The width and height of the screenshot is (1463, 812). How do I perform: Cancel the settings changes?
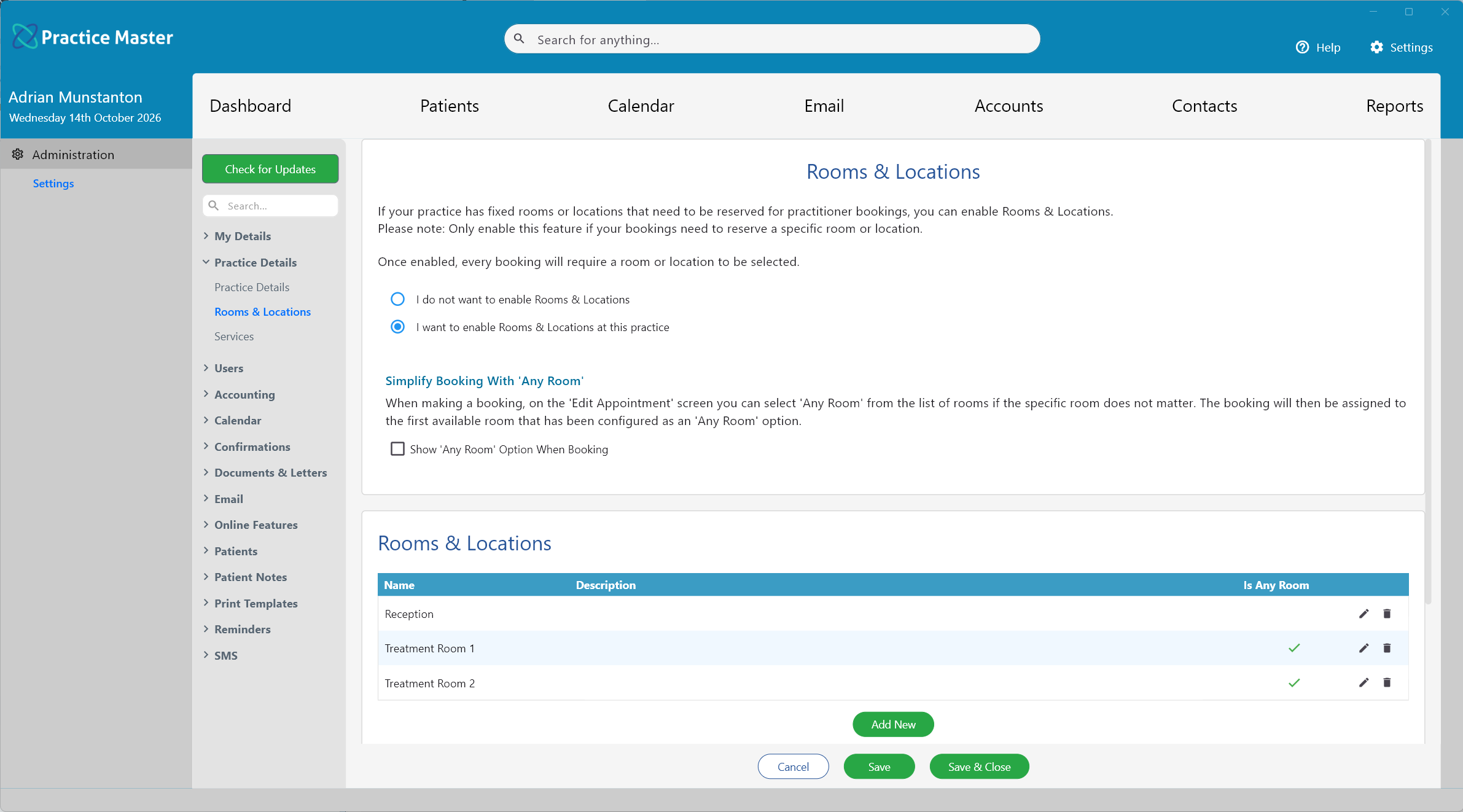[x=793, y=767]
